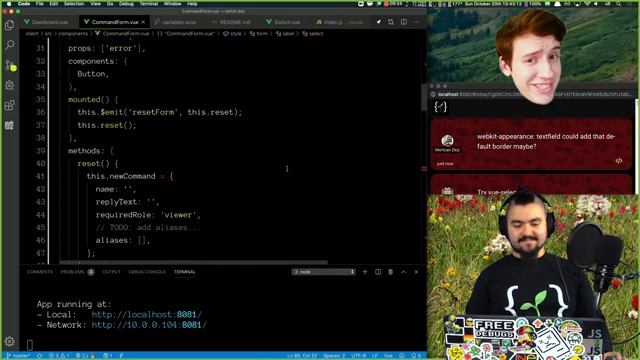The width and height of the screenshot is (640, 360).
Task: Click line 44 'requiredRole: viewer' in editor
Action: coord(148,215)
